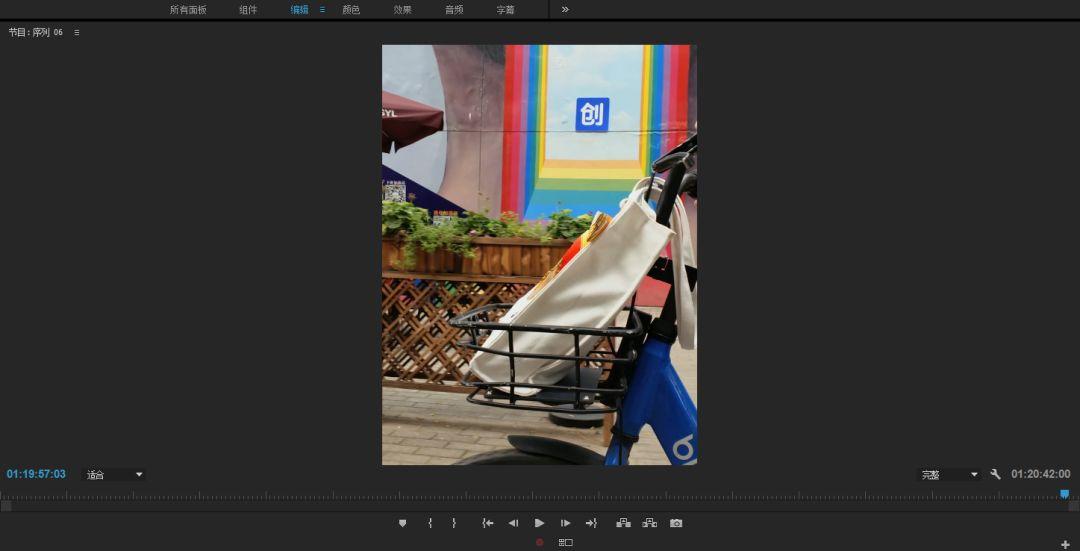Image resolution: width=1080 pixels, height=551 pixels.
Task: Add a marker to the sequence
Action: tap(402, 523)
